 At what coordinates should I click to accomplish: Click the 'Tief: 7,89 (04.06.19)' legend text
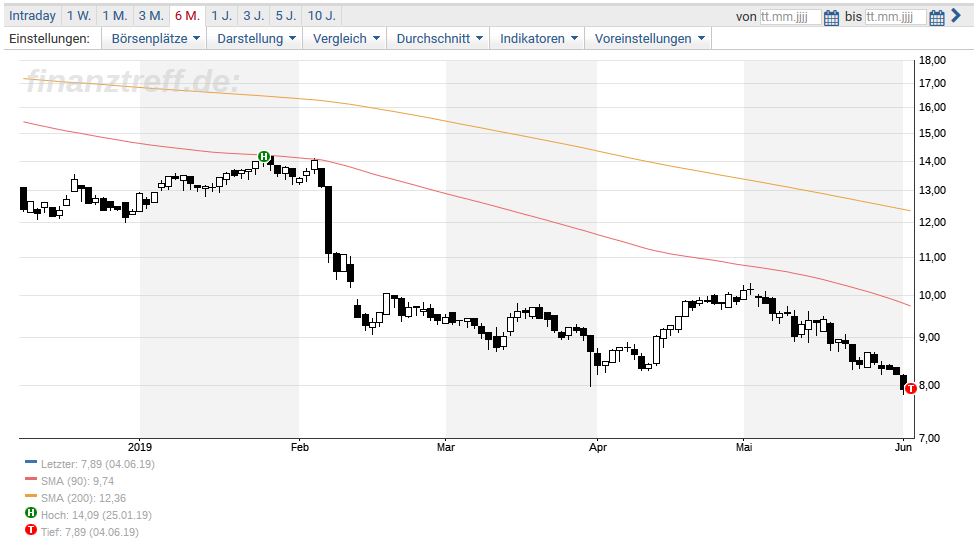click(x=90, y=532)
